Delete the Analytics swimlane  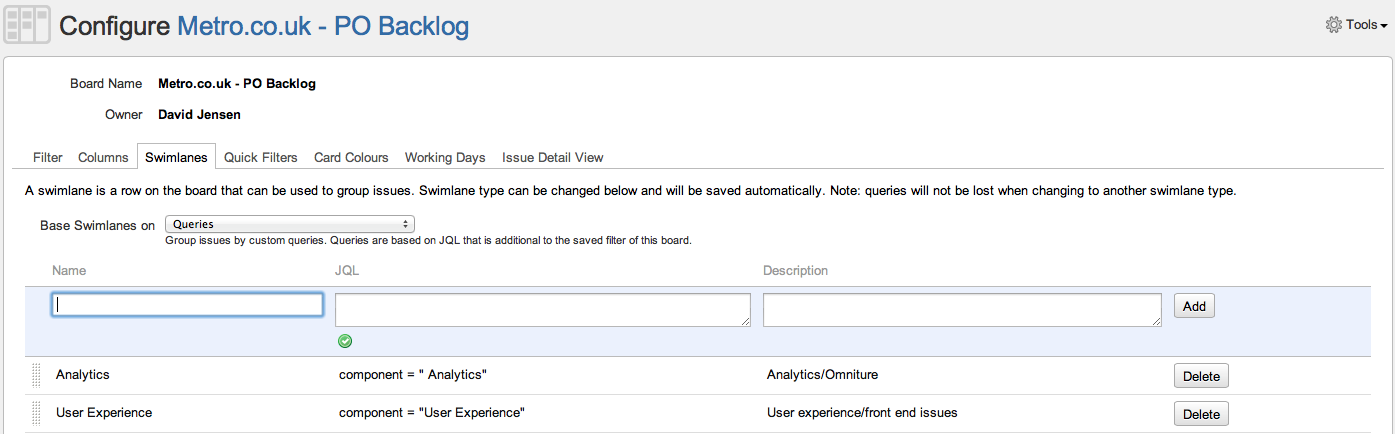(x=1201, y=376)
